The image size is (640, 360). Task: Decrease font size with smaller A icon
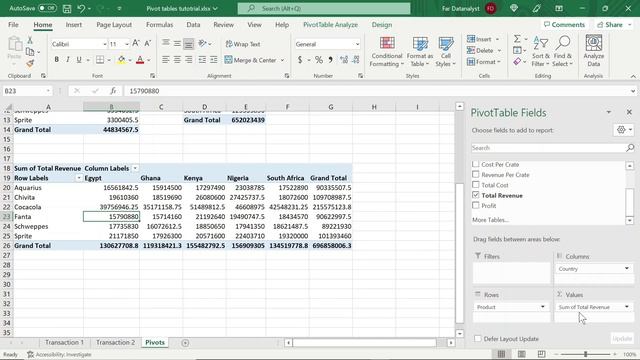tap(148, 43)
